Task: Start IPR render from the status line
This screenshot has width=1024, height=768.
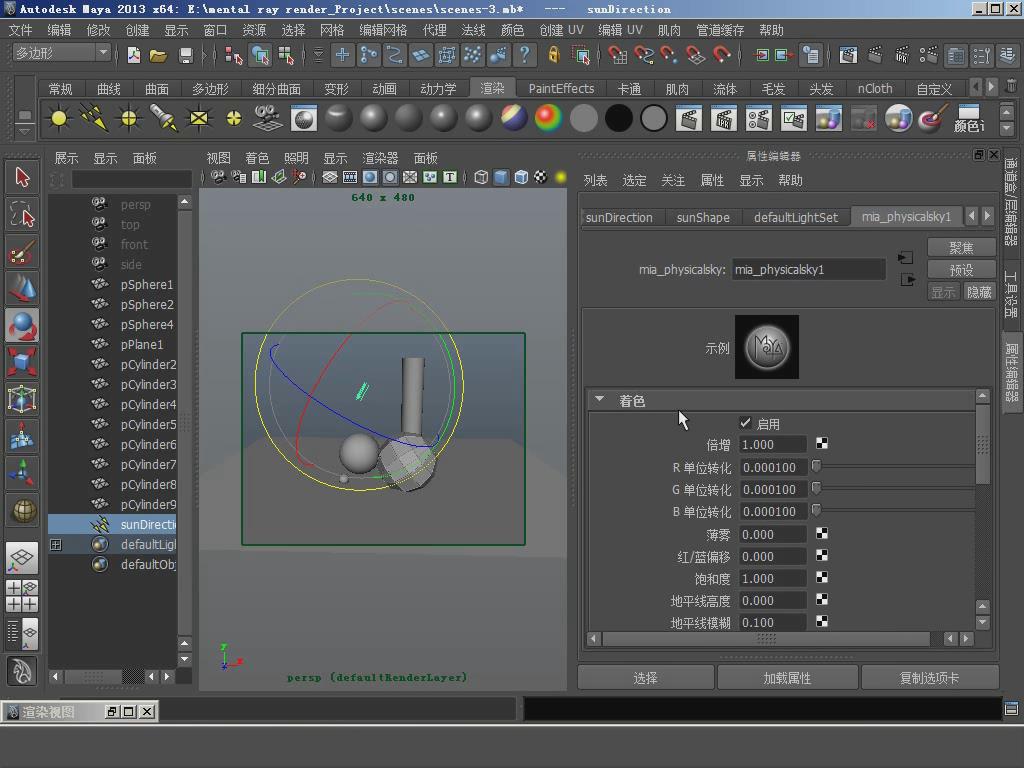Action: 901,56
